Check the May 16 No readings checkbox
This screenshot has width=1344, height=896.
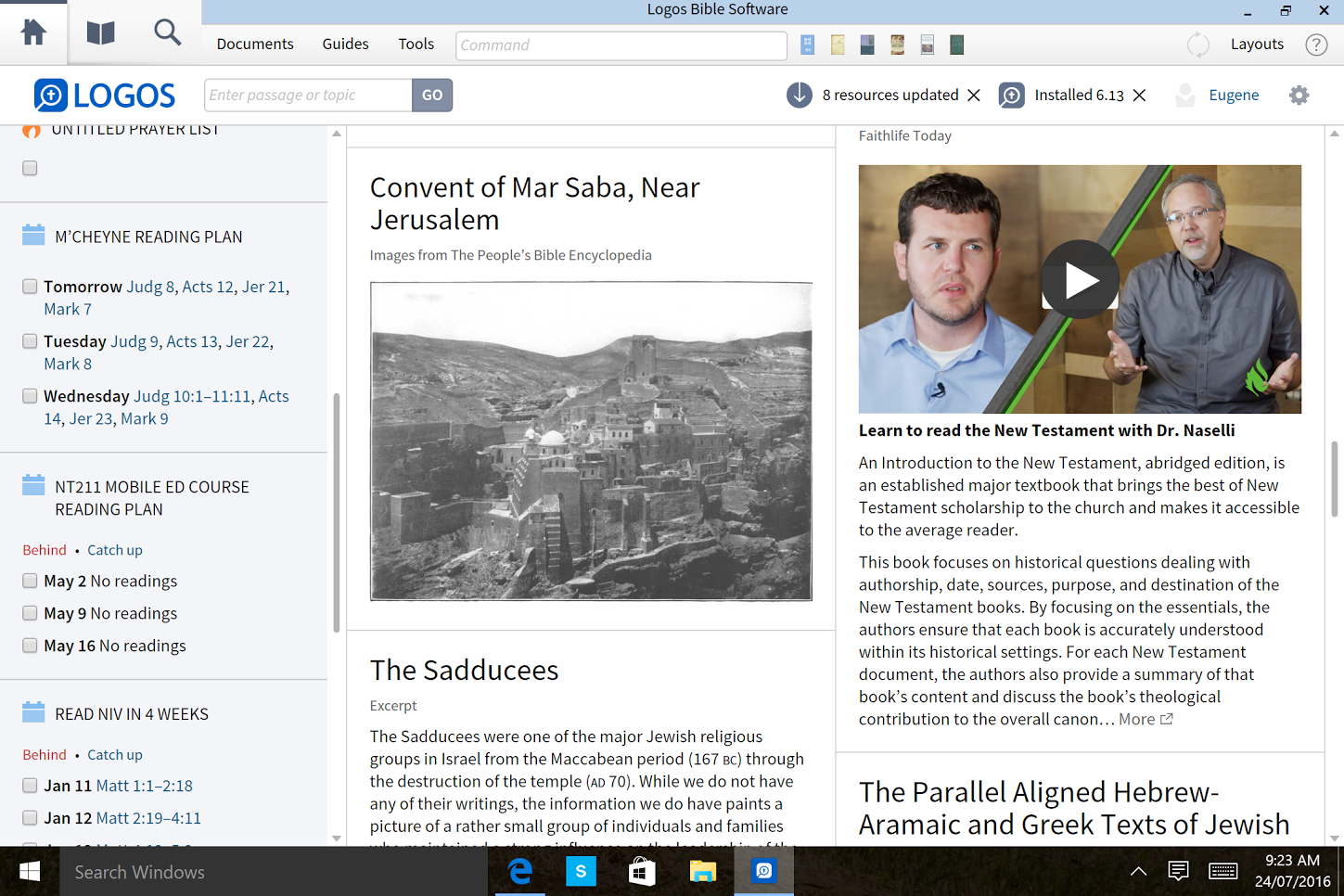(30, 646)
